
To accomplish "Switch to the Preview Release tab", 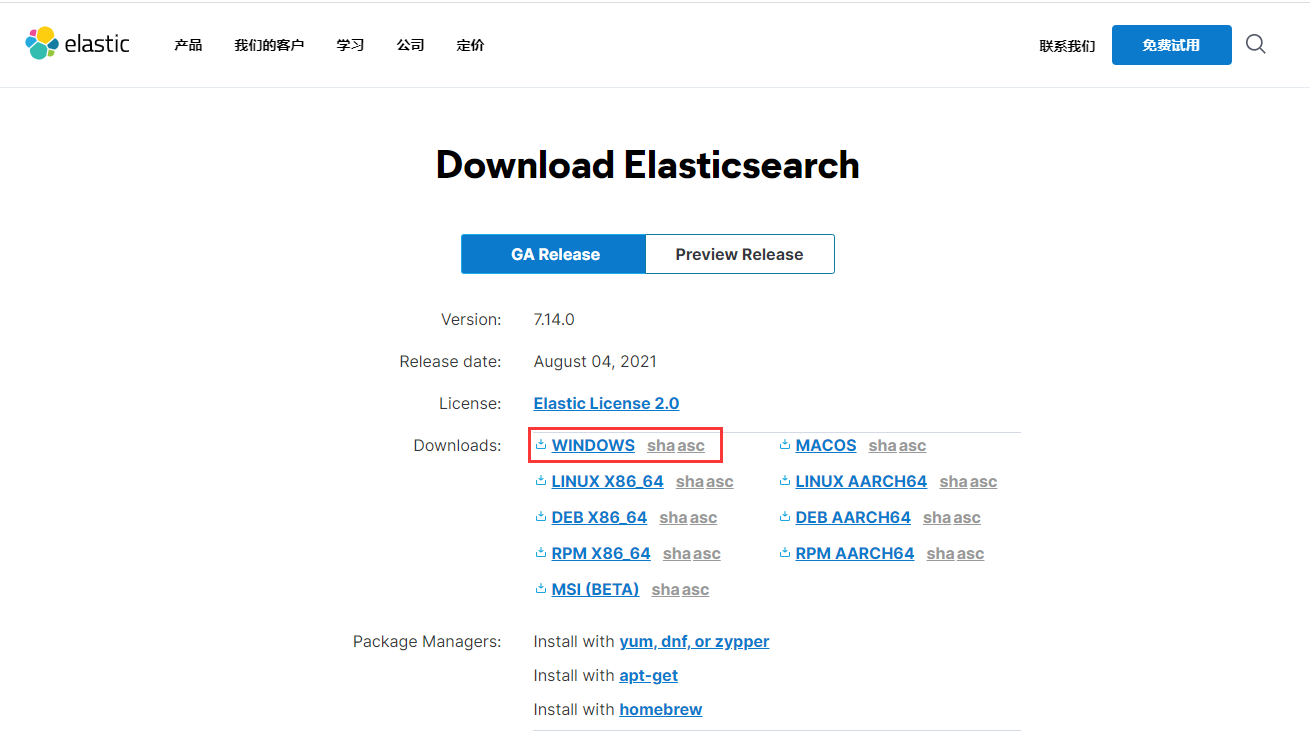I will [x=739, y=254].
